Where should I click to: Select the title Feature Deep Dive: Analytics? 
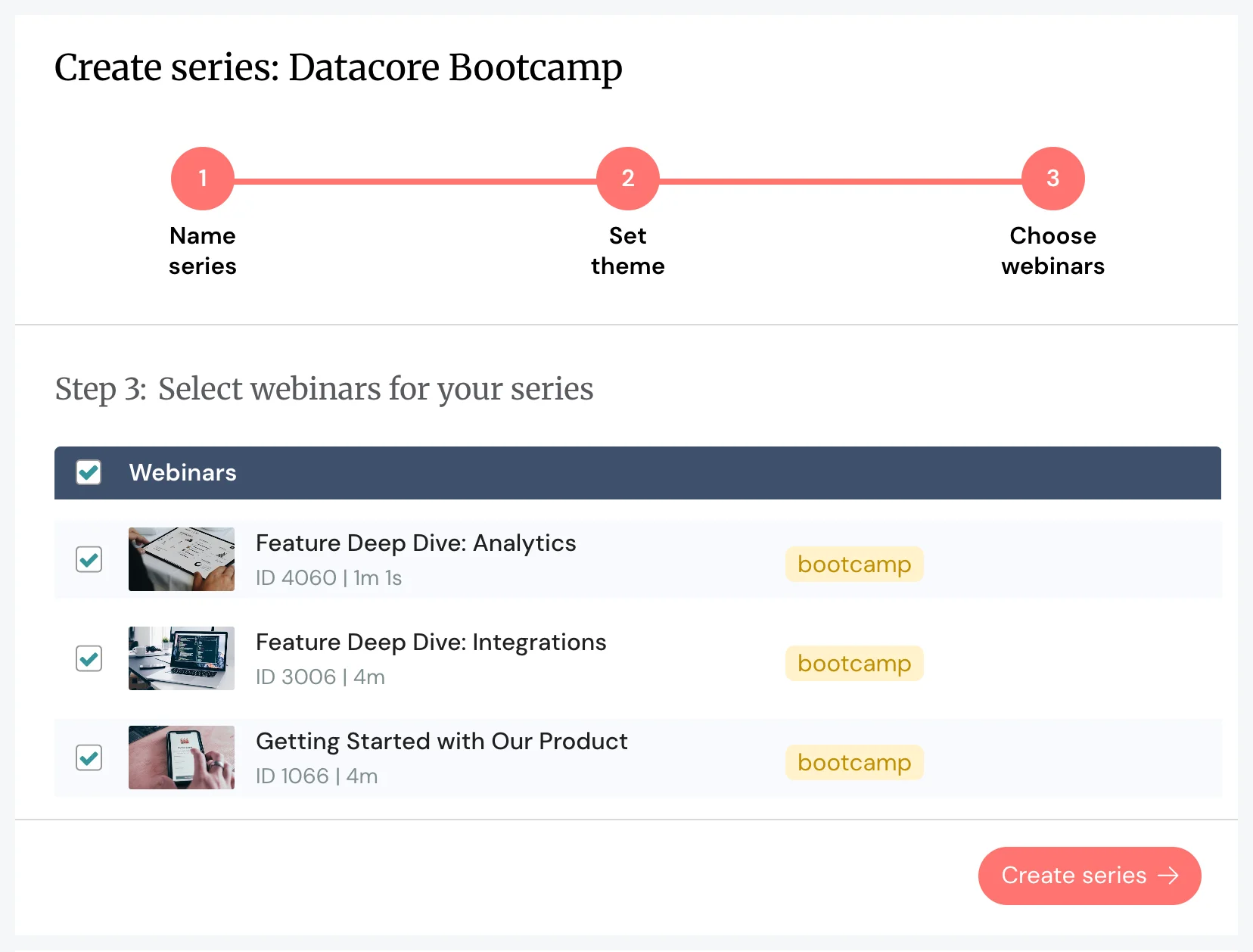[415, 543]
